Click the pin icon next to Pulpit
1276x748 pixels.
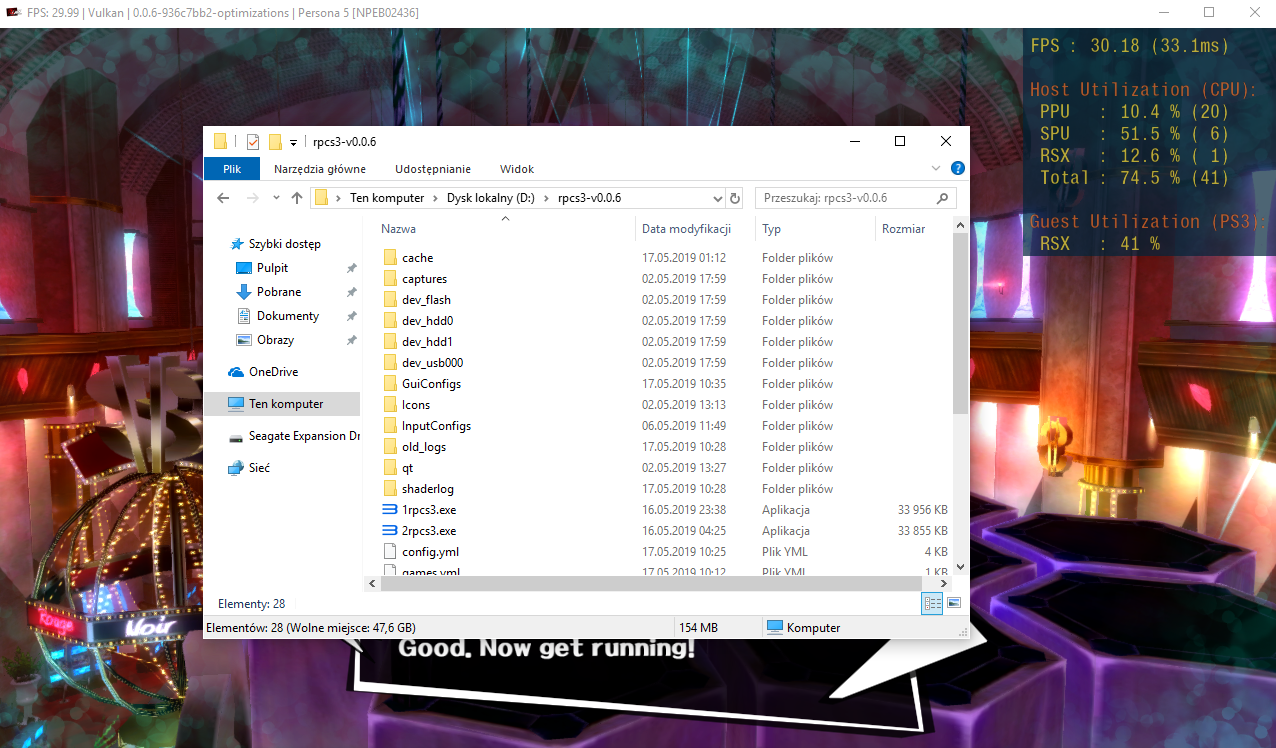pyautogui.click(x=351, y=268)
